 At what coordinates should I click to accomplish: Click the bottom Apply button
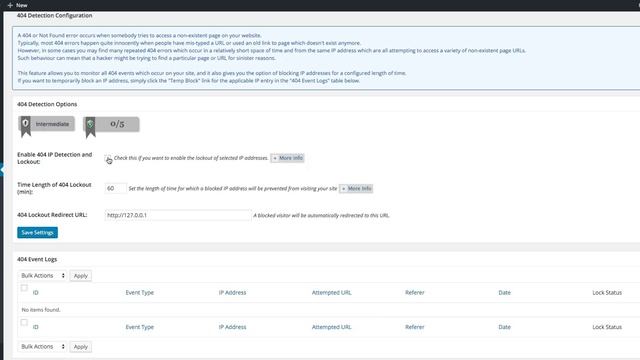click(80, 347)
